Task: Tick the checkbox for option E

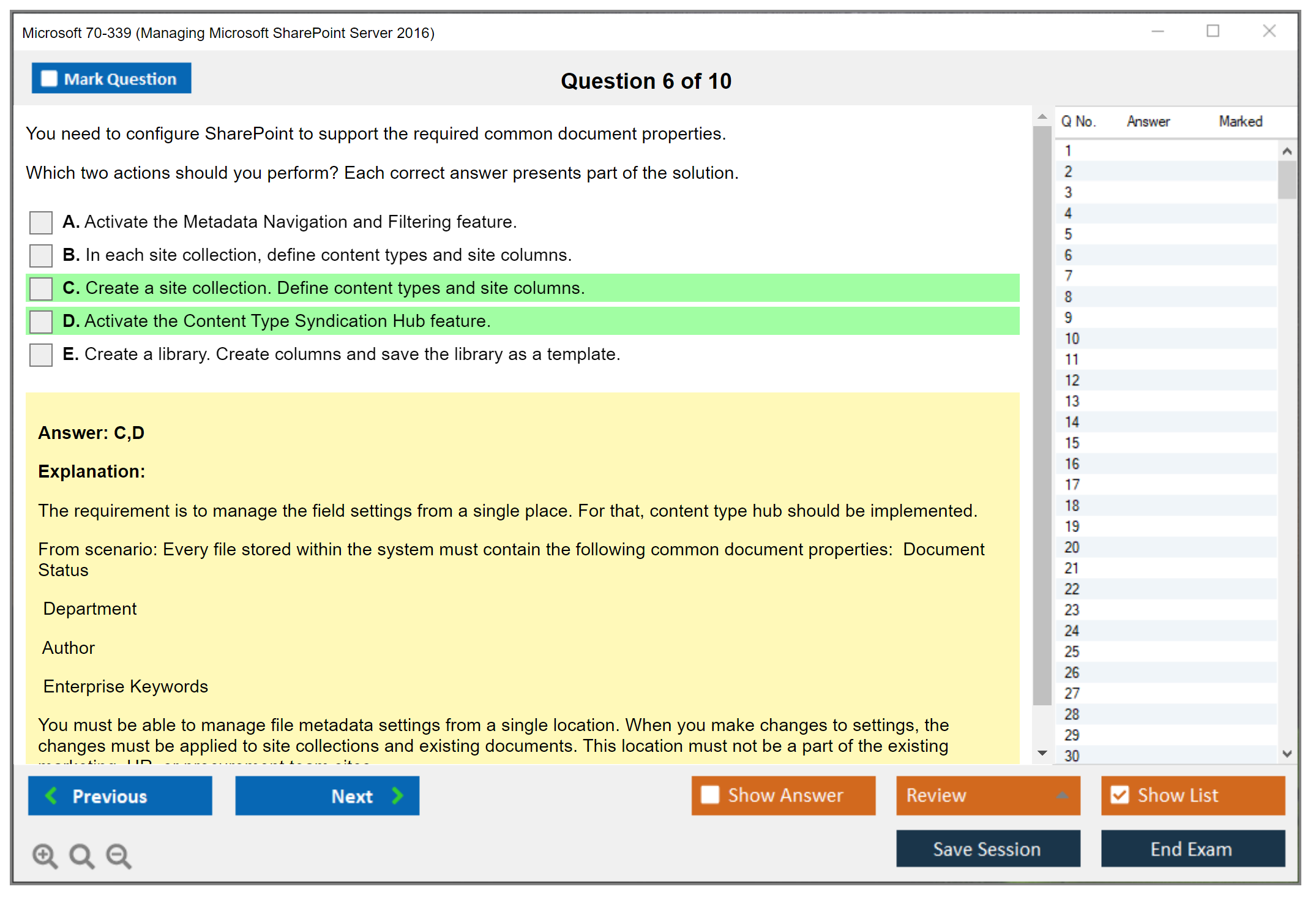Action: (41, 354)
